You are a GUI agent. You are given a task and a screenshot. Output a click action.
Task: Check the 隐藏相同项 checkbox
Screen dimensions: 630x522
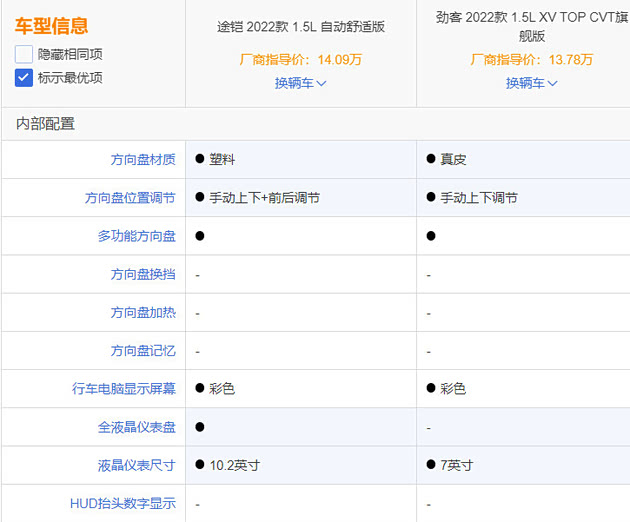[x=25, y=55]
